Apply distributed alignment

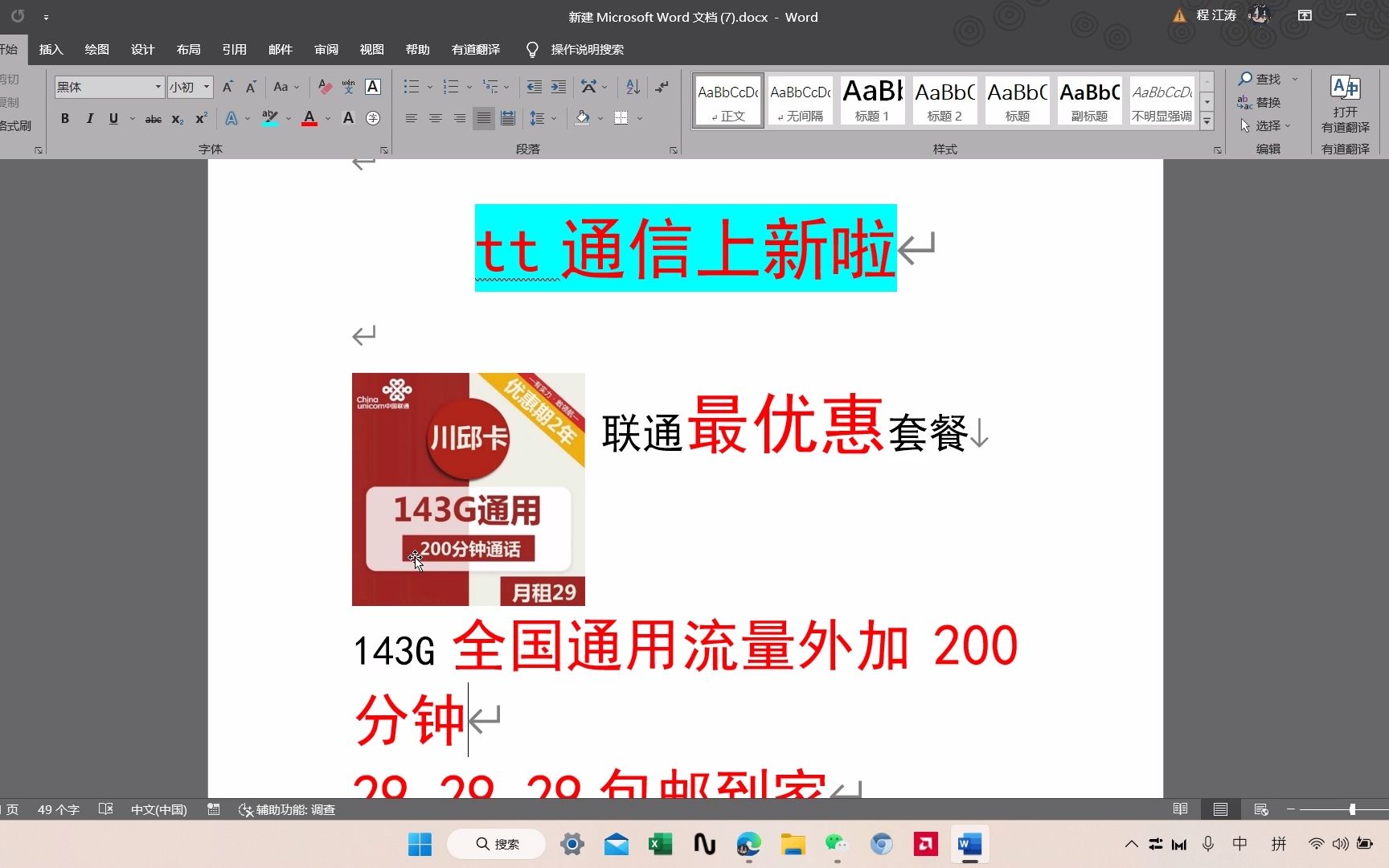pos(508,118)
